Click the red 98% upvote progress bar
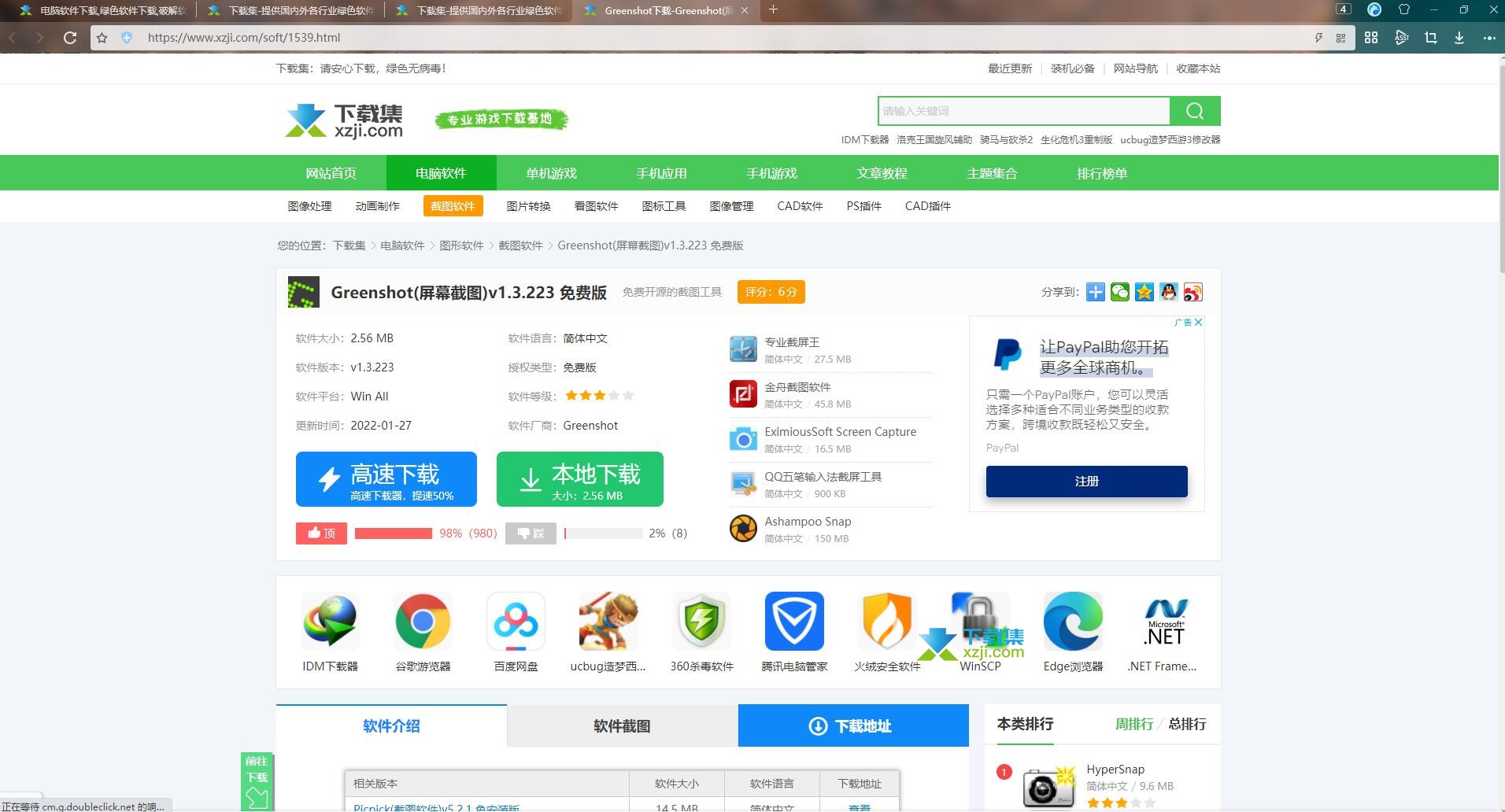The width and height of the screenshot is (1505, 812). (394, 533)
